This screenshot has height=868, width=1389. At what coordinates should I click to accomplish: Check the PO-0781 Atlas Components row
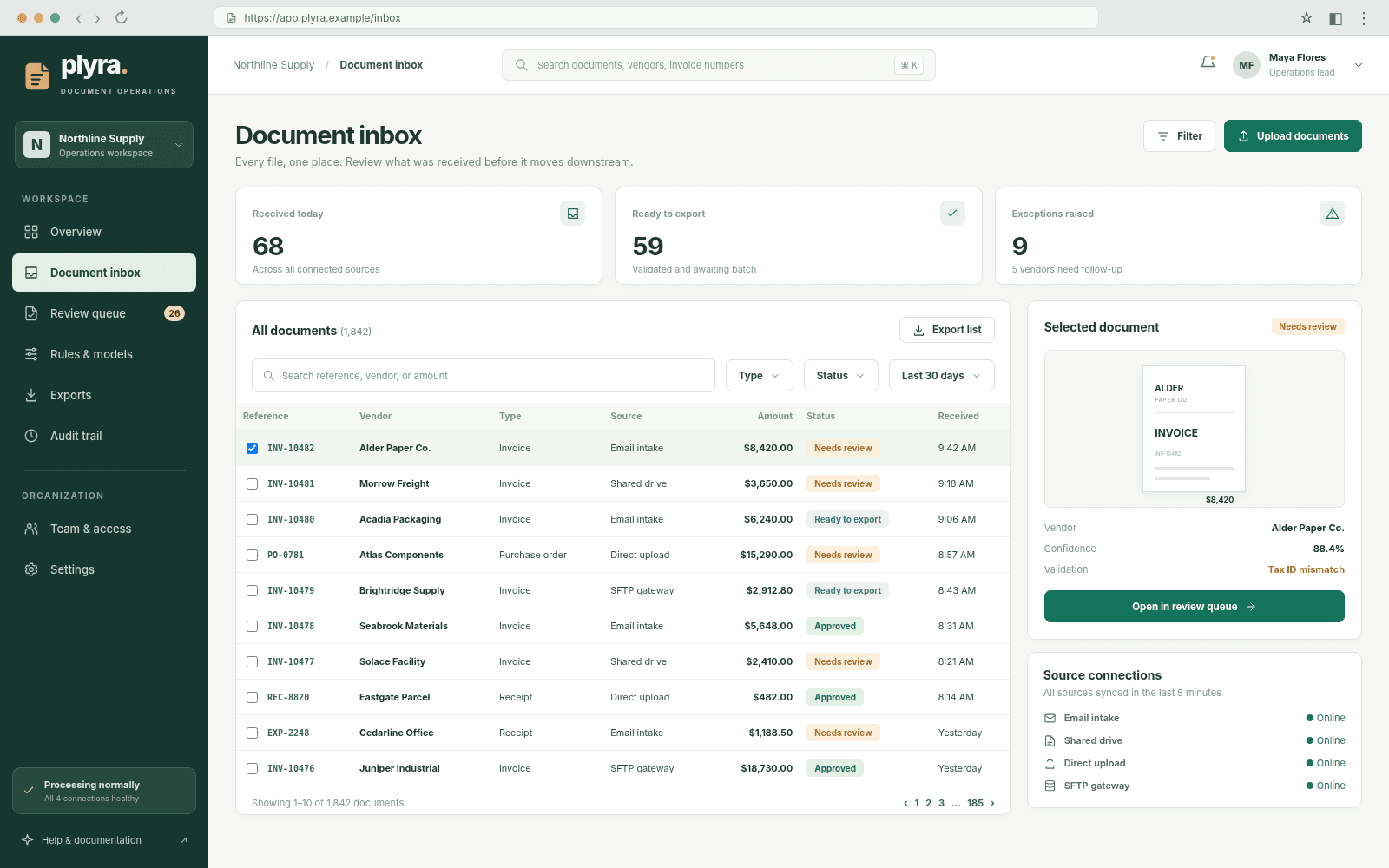tap(252, 555)
